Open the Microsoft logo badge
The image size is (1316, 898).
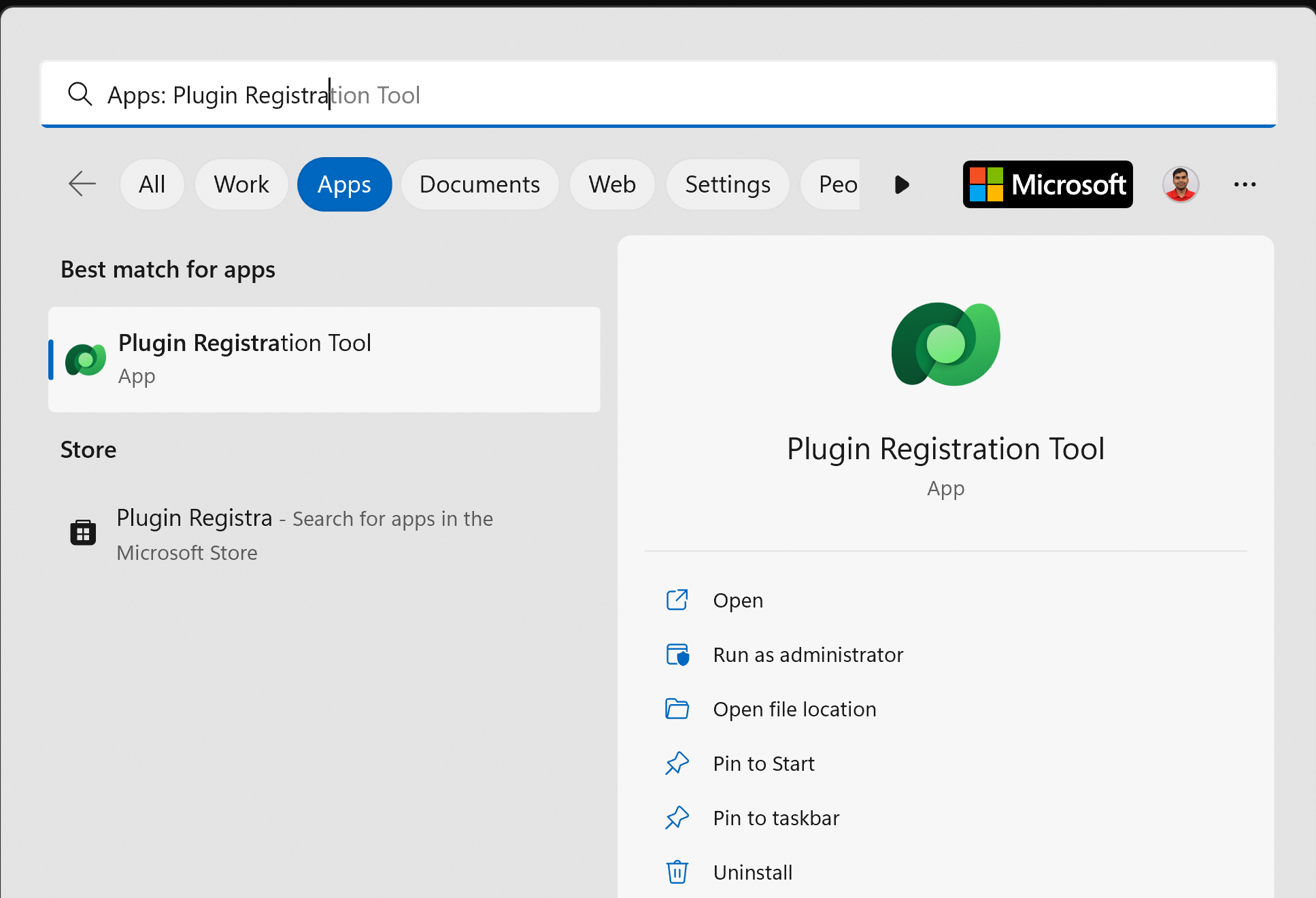tap(1047, 184)
